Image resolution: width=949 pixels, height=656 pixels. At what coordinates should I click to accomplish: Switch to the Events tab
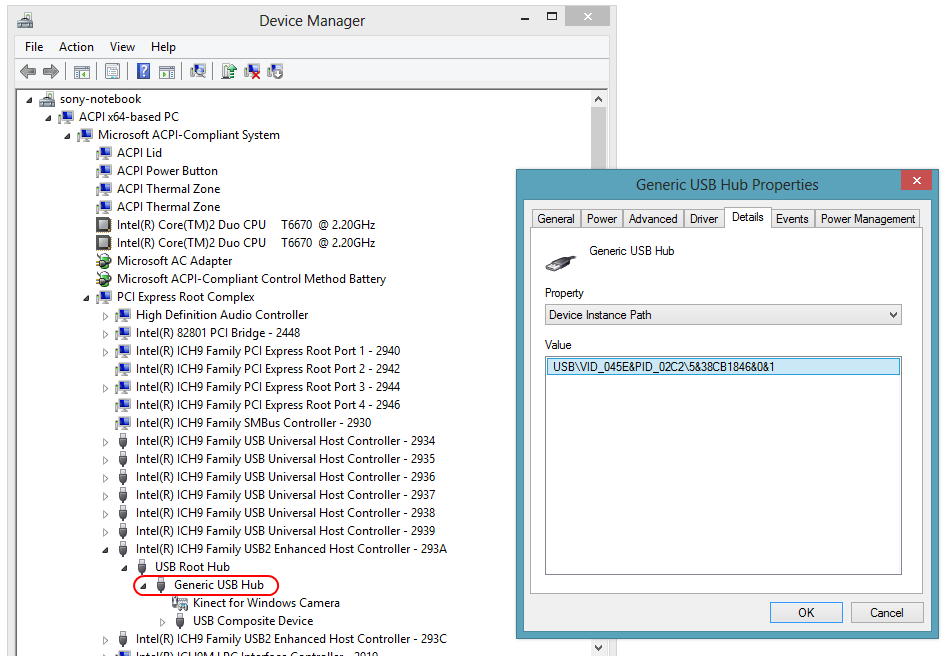[792, 218]
